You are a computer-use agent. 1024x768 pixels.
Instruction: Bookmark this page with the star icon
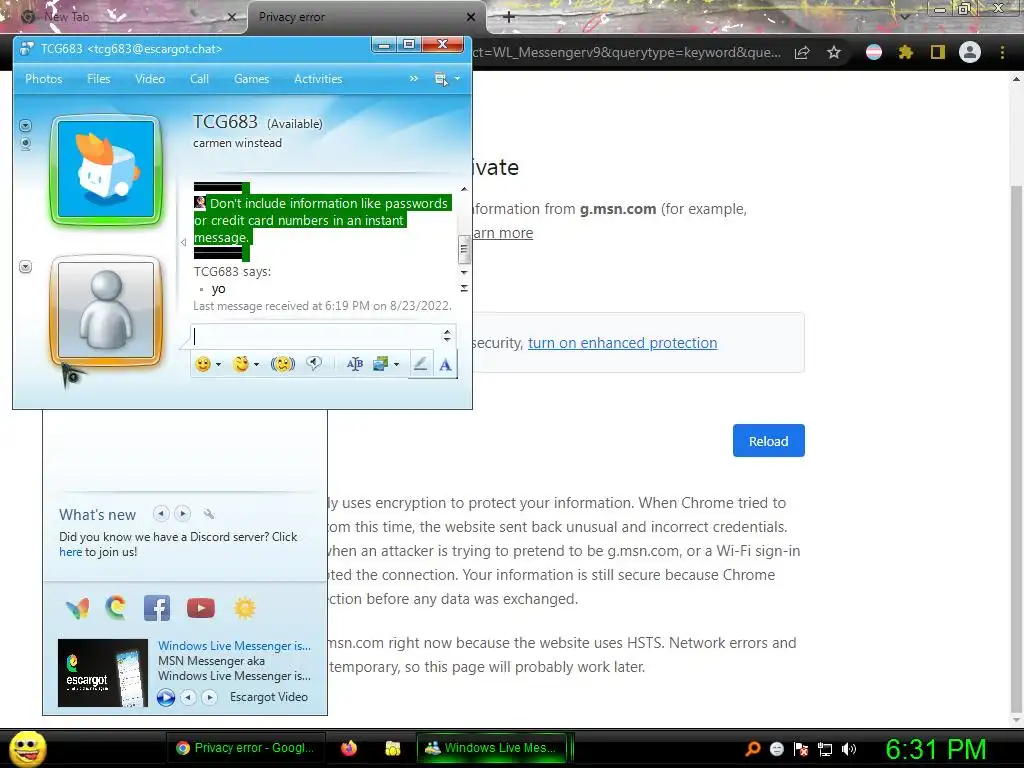pyautogui.click(x=834, y=52)
